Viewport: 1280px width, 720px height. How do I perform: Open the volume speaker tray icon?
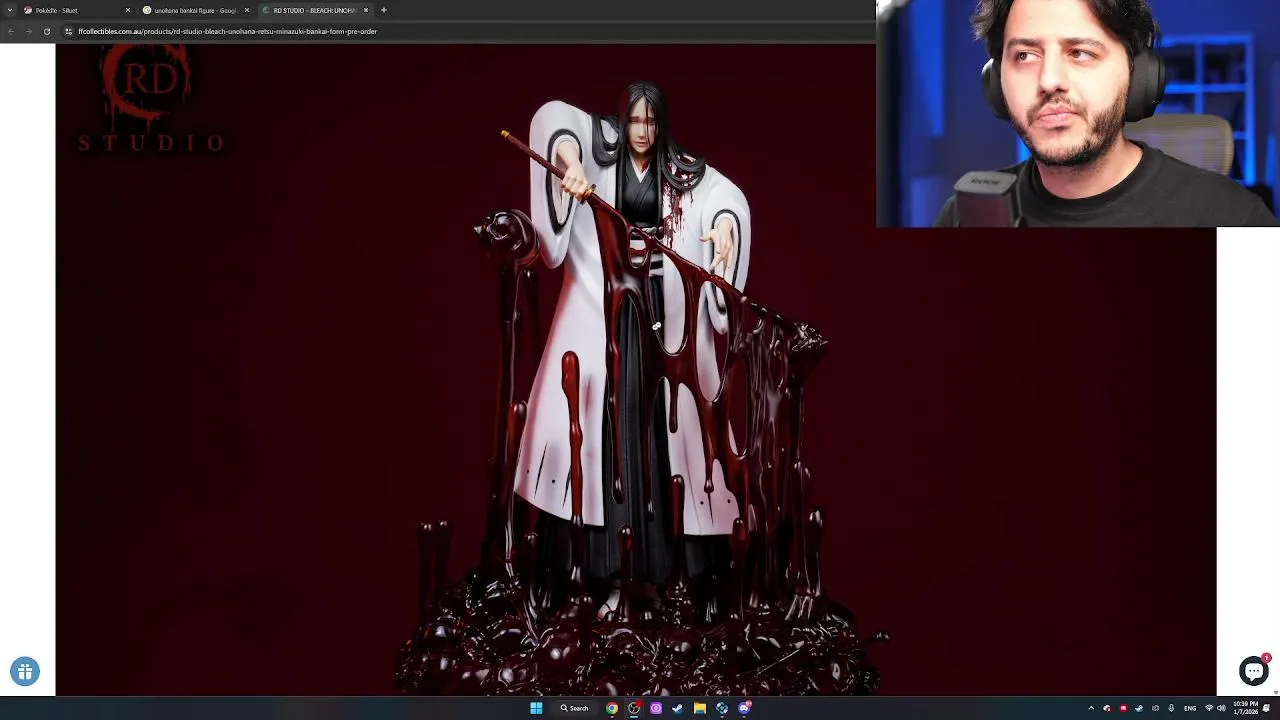click(x=1221, y=708)
